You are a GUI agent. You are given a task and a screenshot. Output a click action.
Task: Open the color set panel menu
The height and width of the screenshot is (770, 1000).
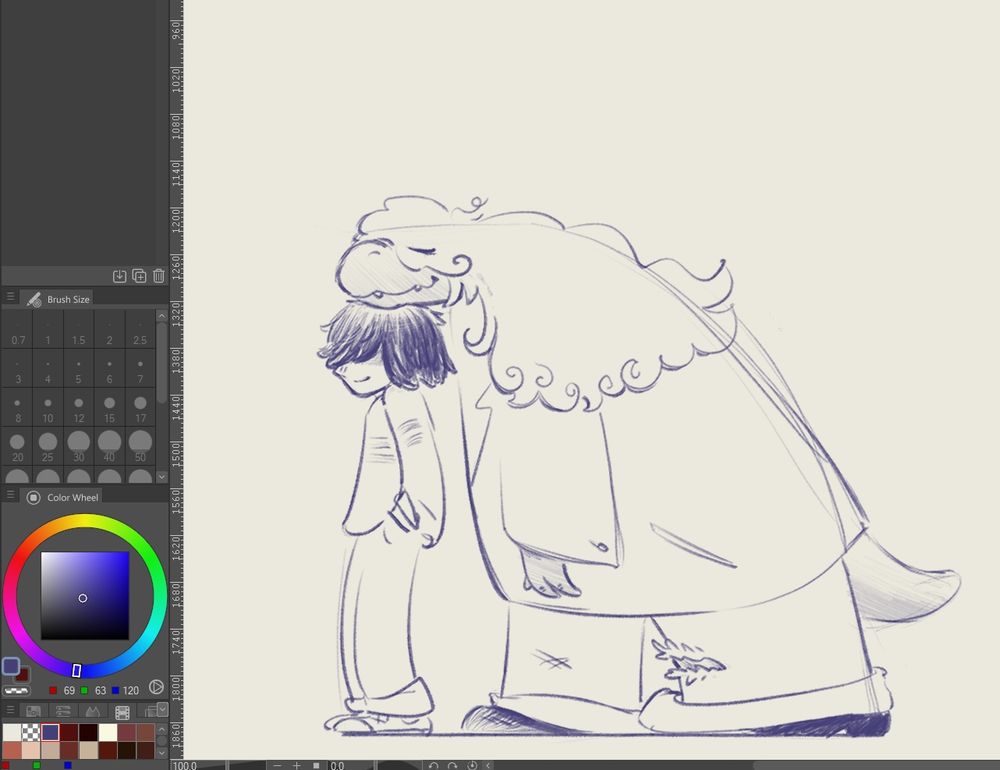tap(10, 709)
